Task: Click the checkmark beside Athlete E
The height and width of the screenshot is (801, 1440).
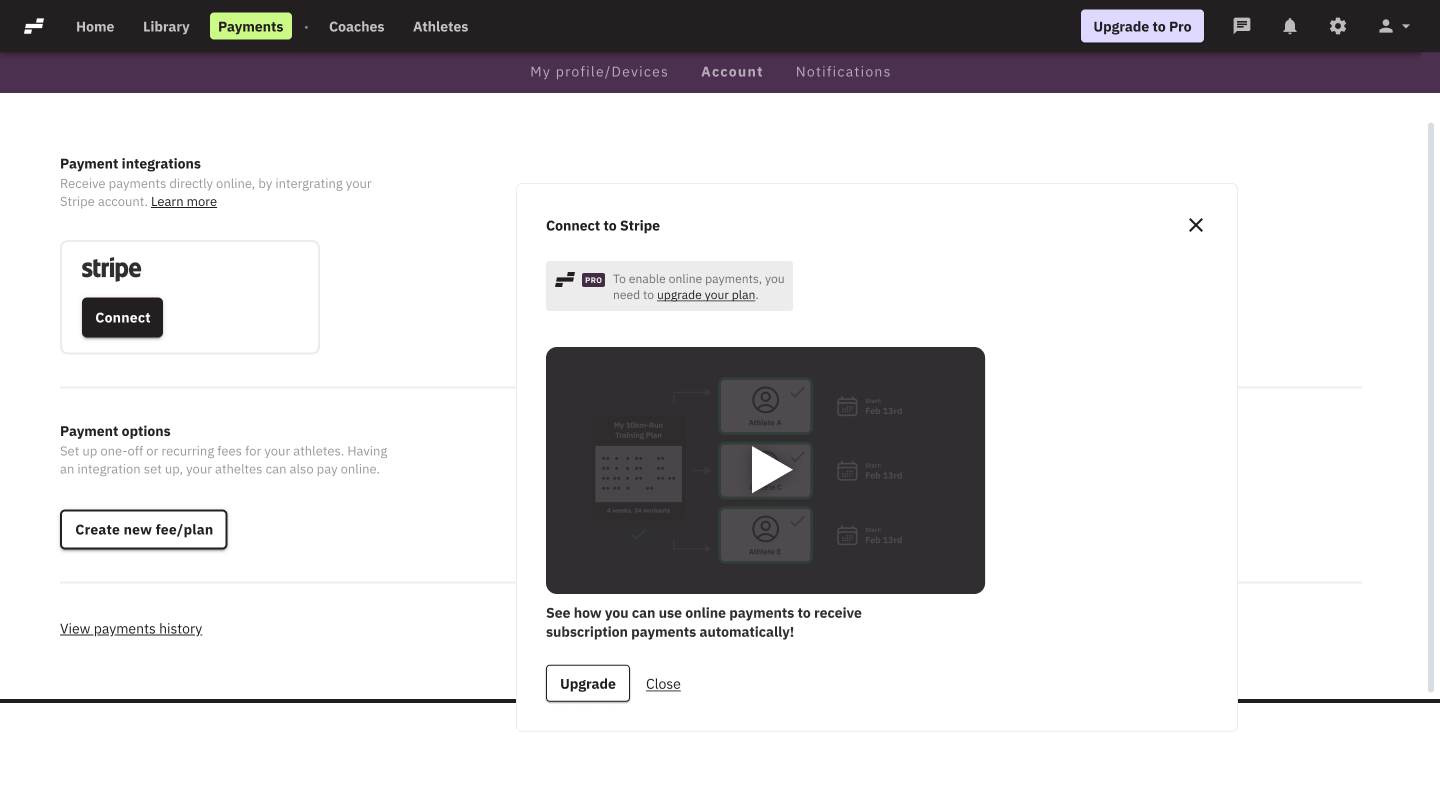Action: click(799, 520)
